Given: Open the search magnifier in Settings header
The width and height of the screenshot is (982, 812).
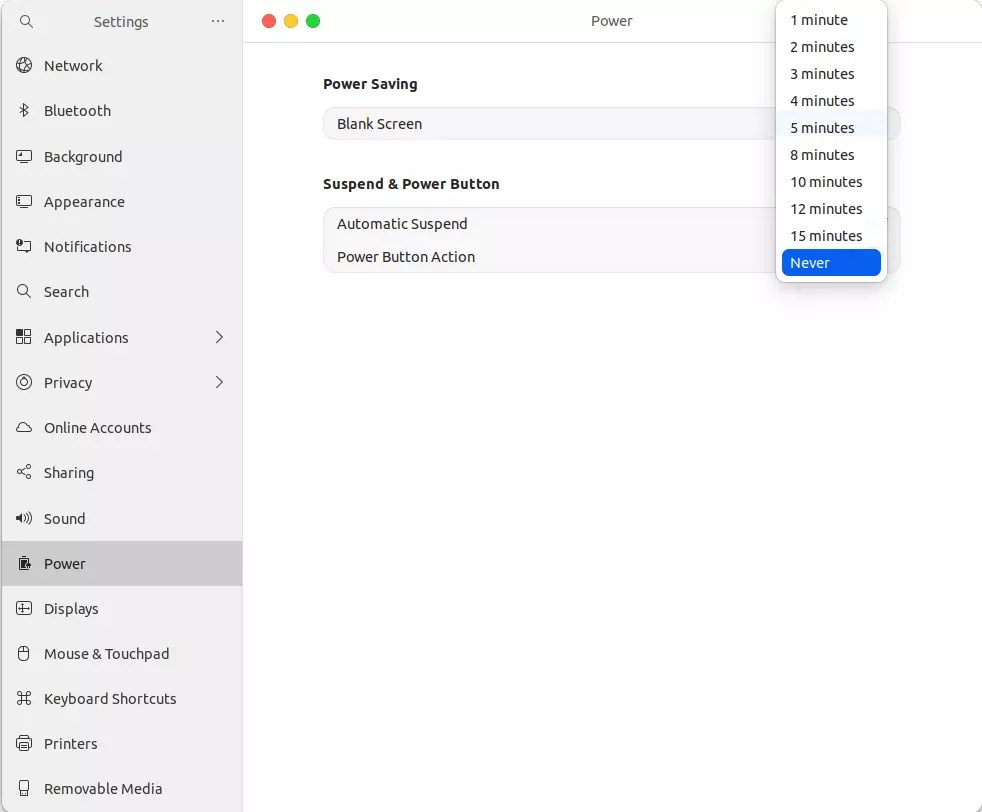Looking at the screenshot, I should pyautogui.click(x=24, y=21).
